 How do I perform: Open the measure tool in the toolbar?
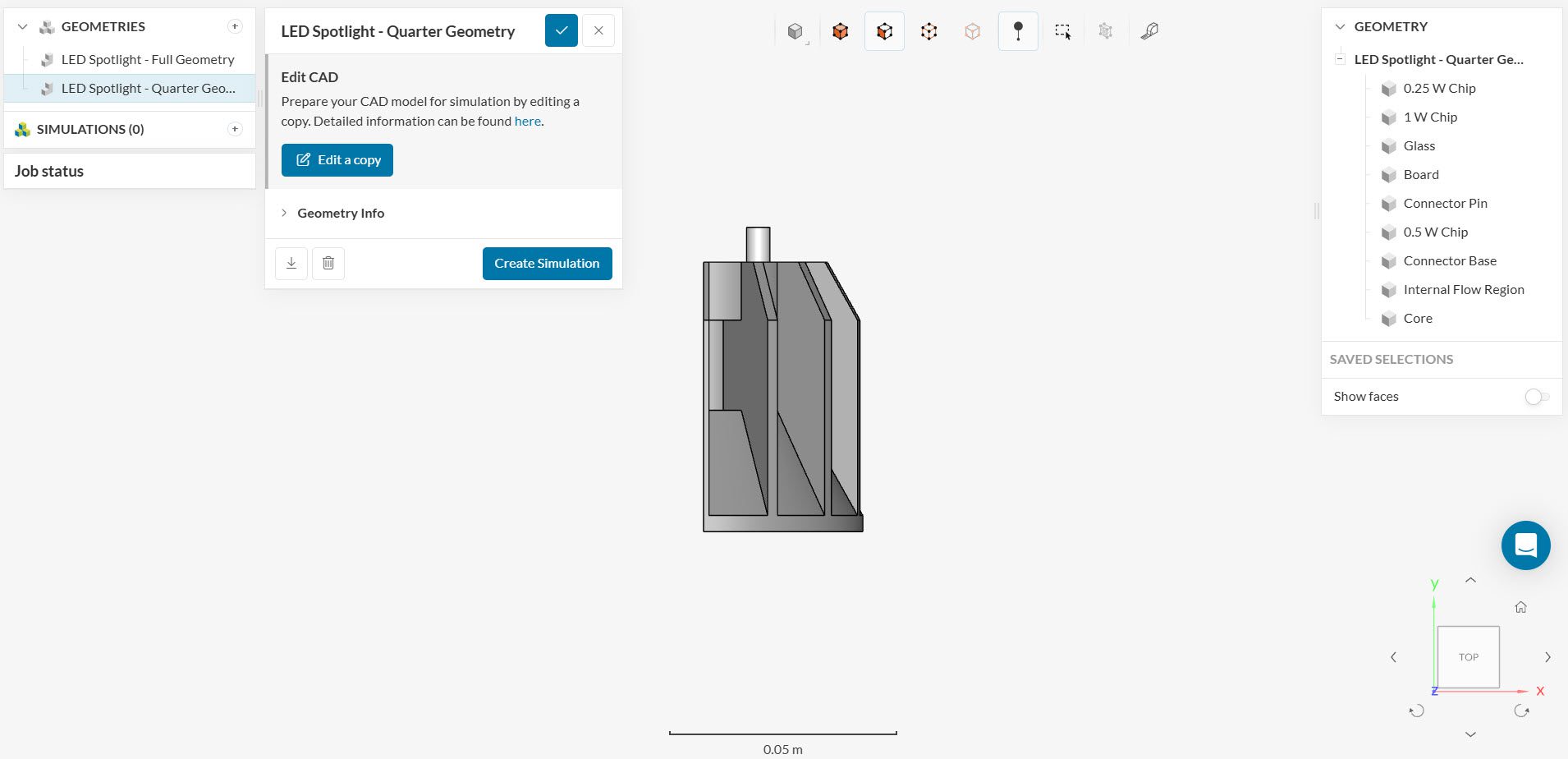1149,30
